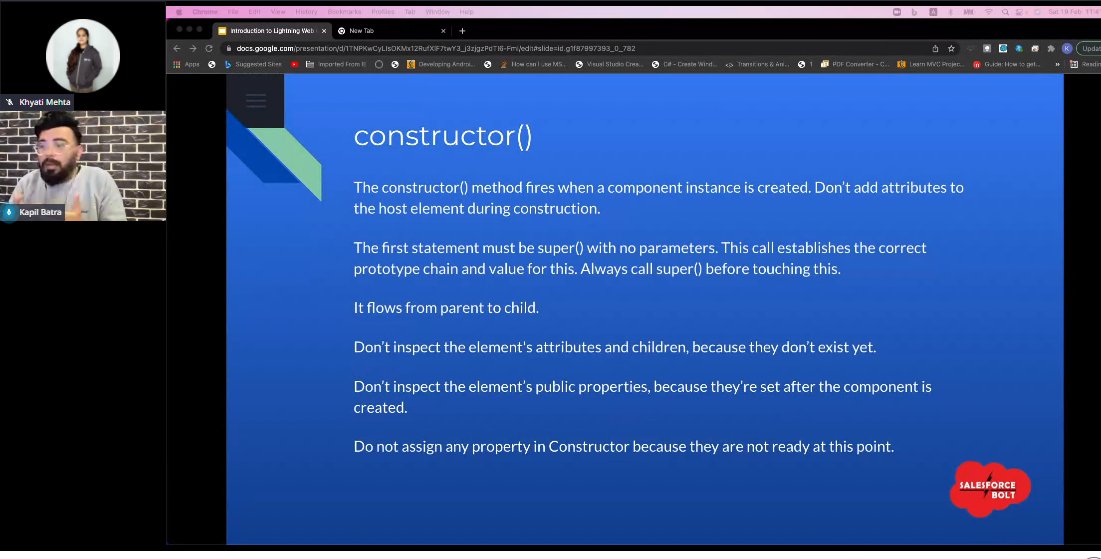Open the Apps bookmark

tap(187, 64)
